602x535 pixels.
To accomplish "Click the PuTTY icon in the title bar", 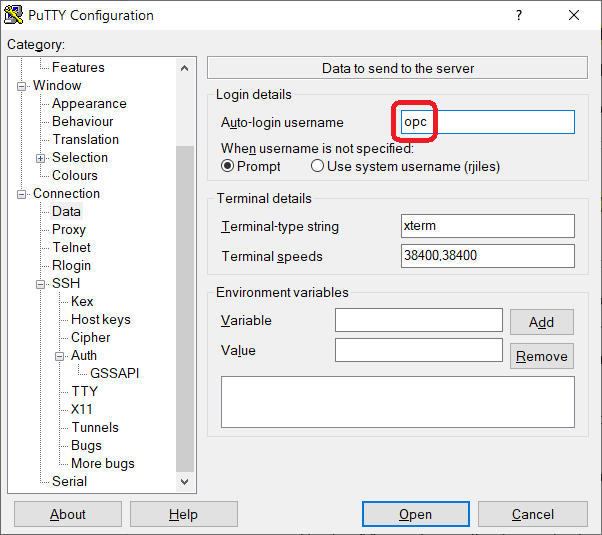I will pos(13,15).
